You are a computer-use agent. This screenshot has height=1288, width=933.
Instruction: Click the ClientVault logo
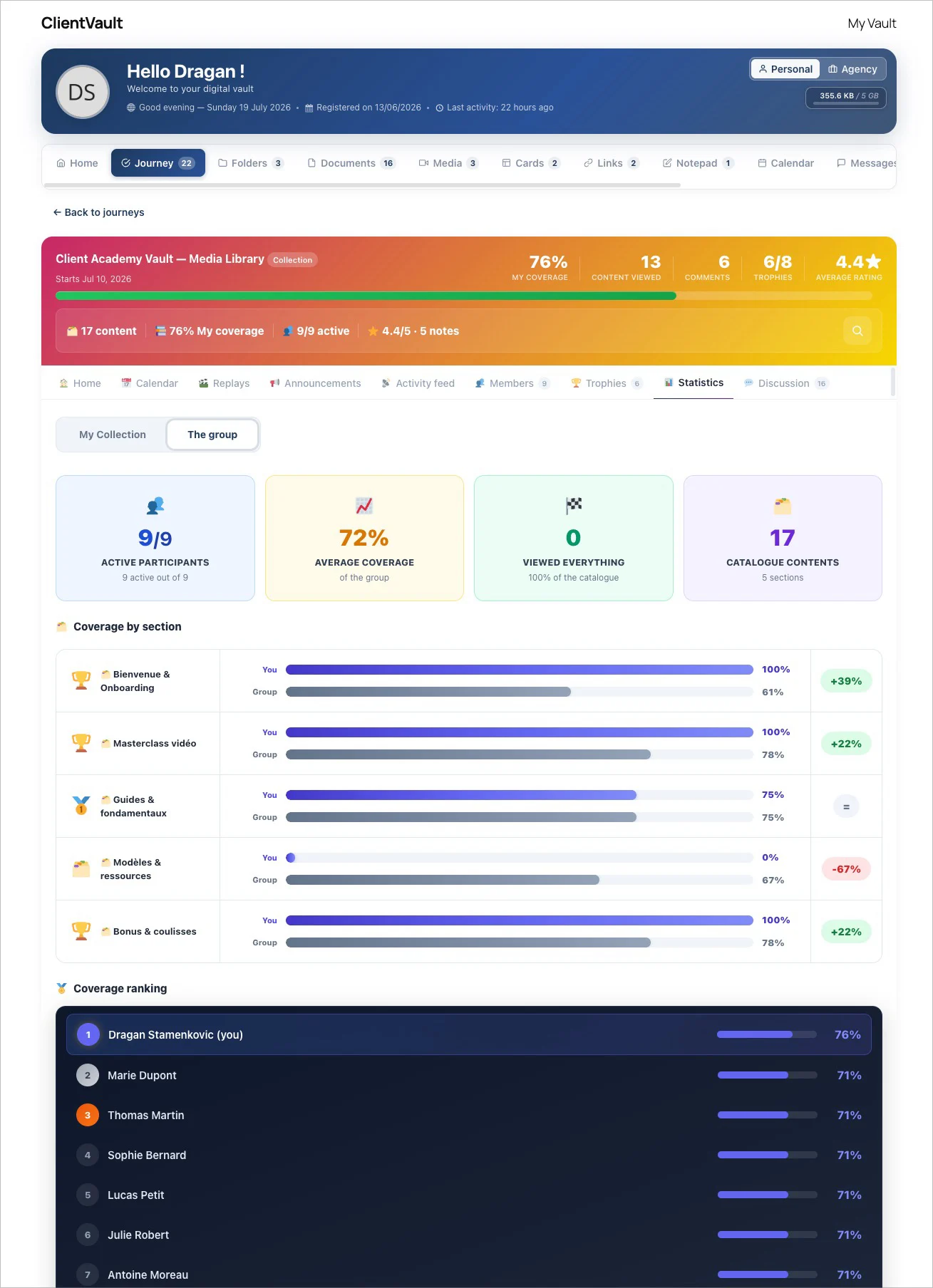82,23
